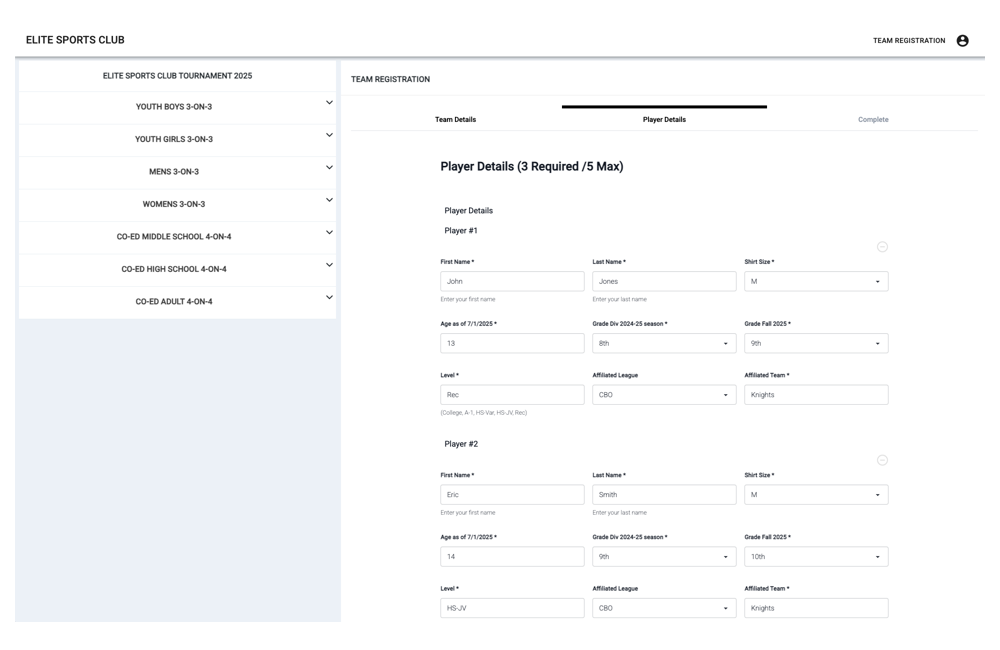Expand Co-Ed Middle School 4-on-4

[x=329, y=233]
